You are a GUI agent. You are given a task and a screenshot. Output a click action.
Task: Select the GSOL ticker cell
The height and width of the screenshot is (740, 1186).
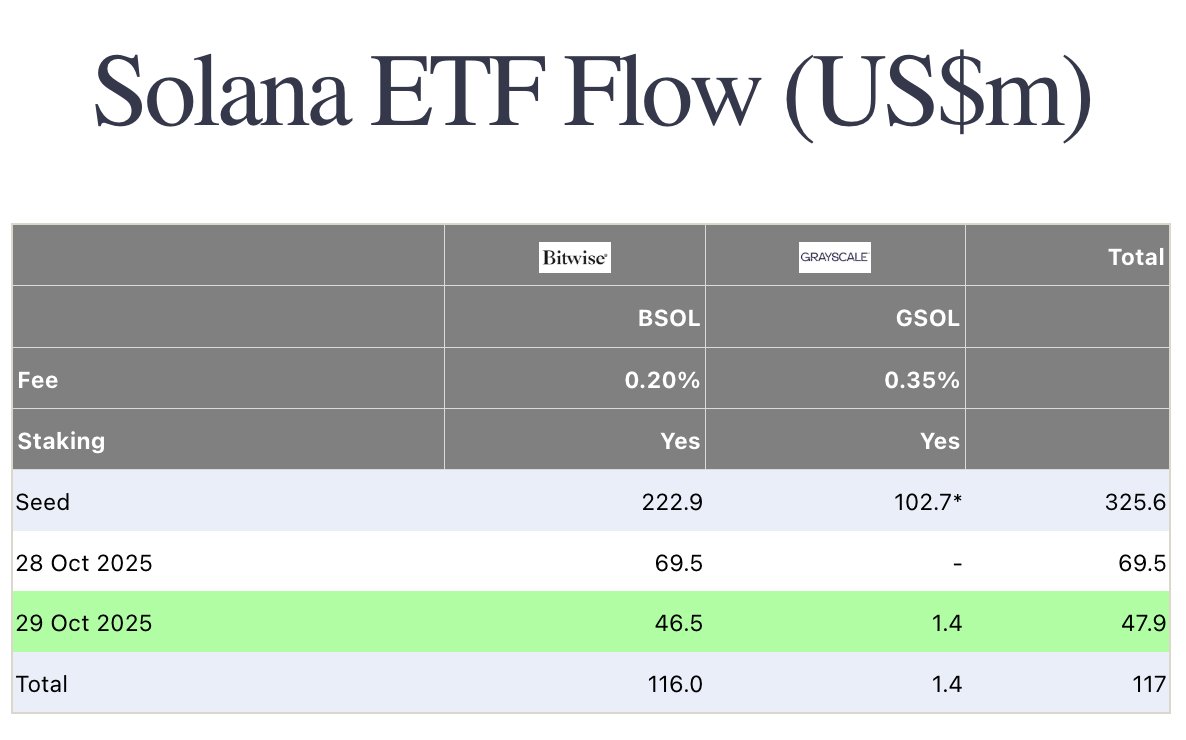click(928, 319)
